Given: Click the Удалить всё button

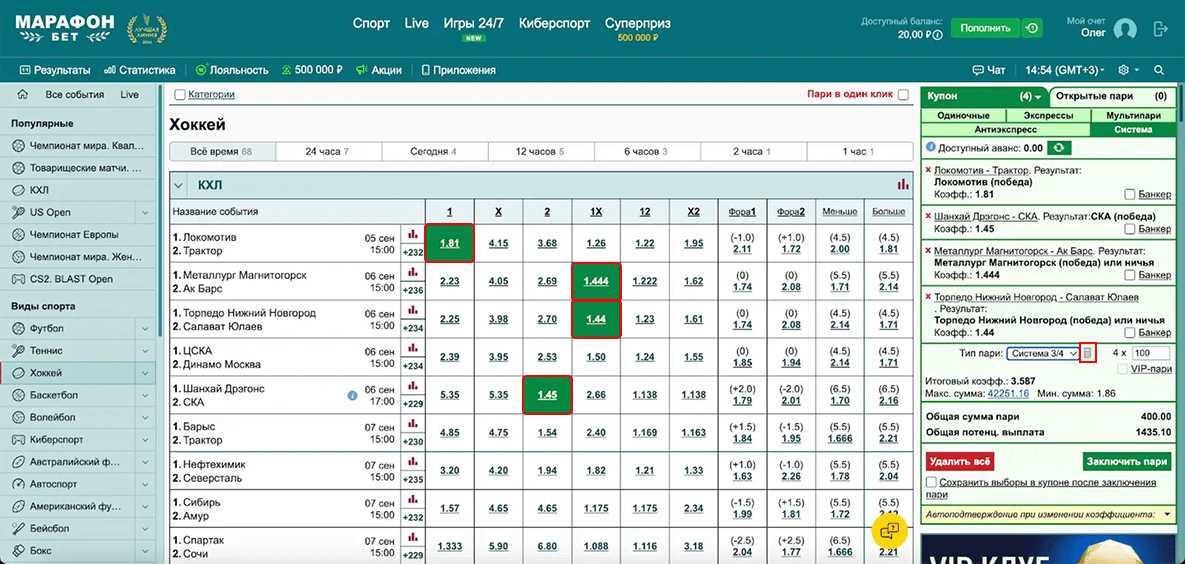Looking at the screenshot, I should click(x=960, y=460).
